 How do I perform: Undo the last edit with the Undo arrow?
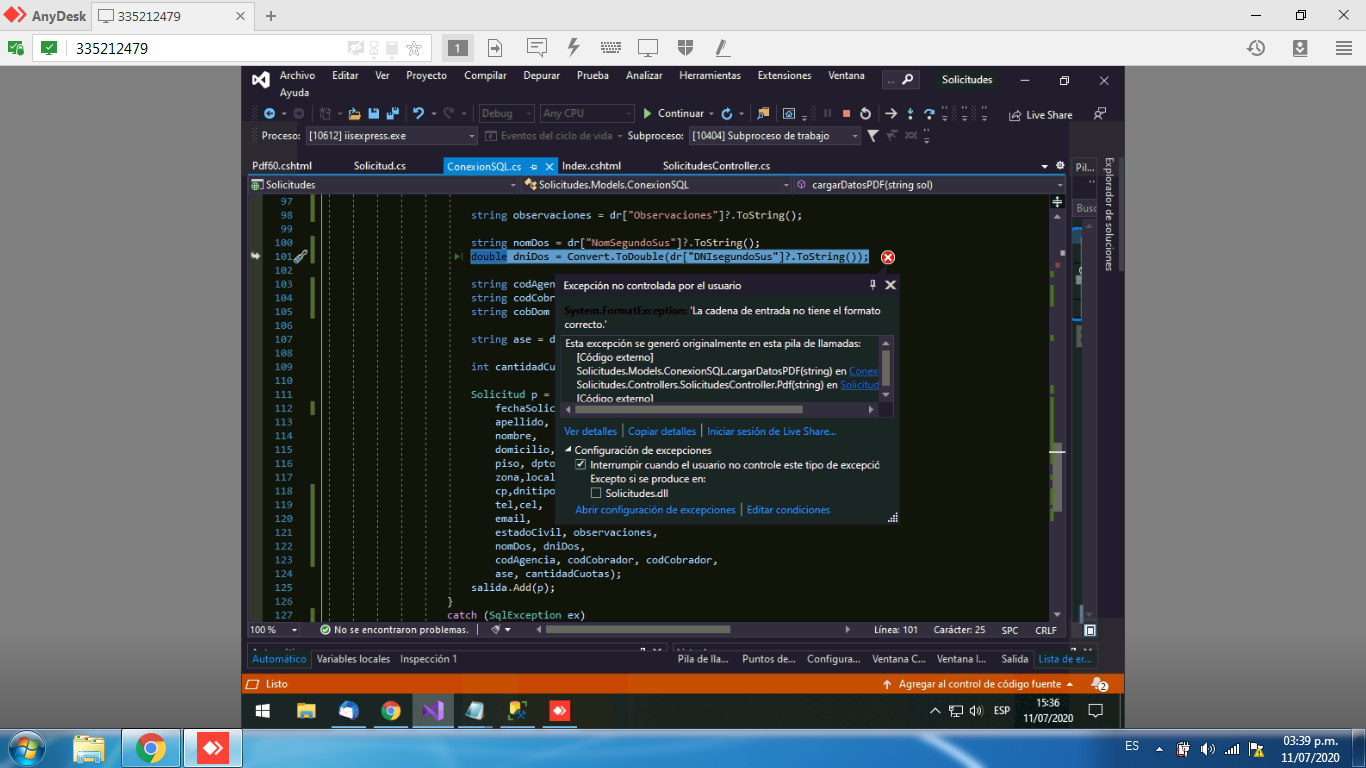[x=418, y=114]
